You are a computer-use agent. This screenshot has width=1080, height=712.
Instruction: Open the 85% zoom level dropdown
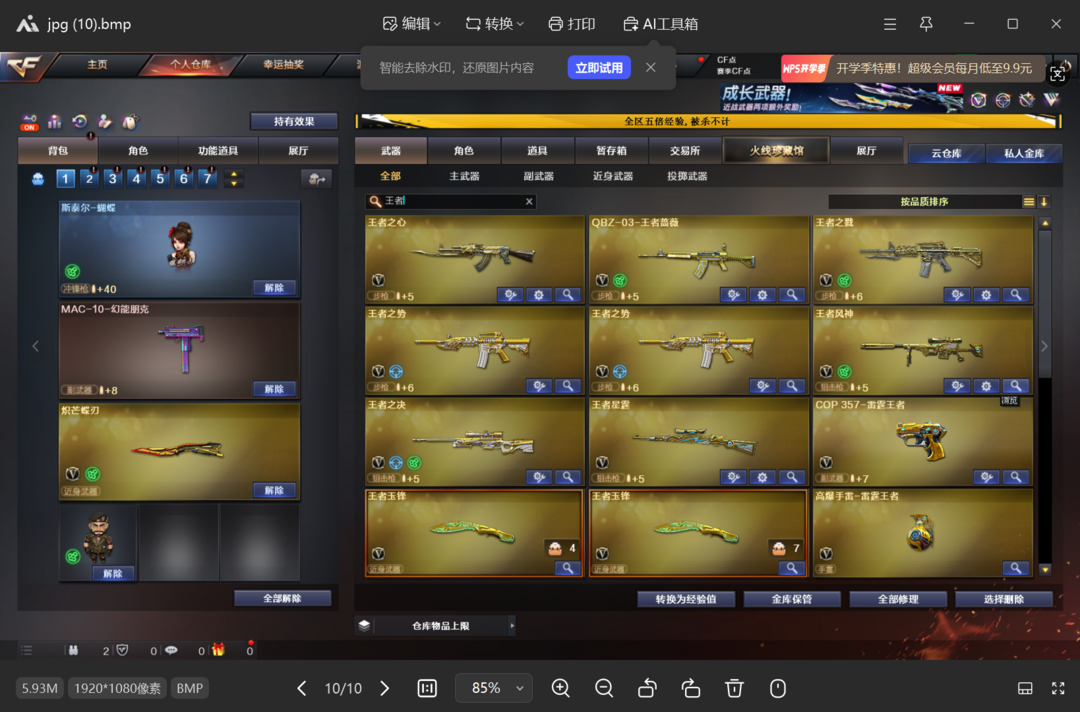tap(494, 688)
